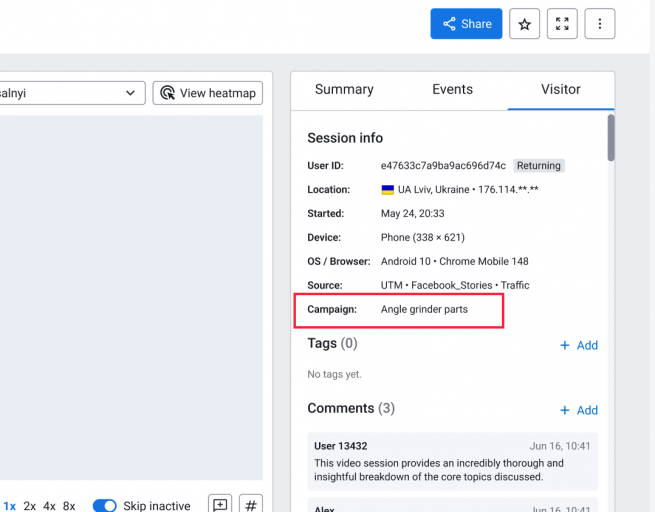Click location text UA Lviv, Ukraine
The width and height of the screenshot is (655, 512).
click(x=433, y=190)
